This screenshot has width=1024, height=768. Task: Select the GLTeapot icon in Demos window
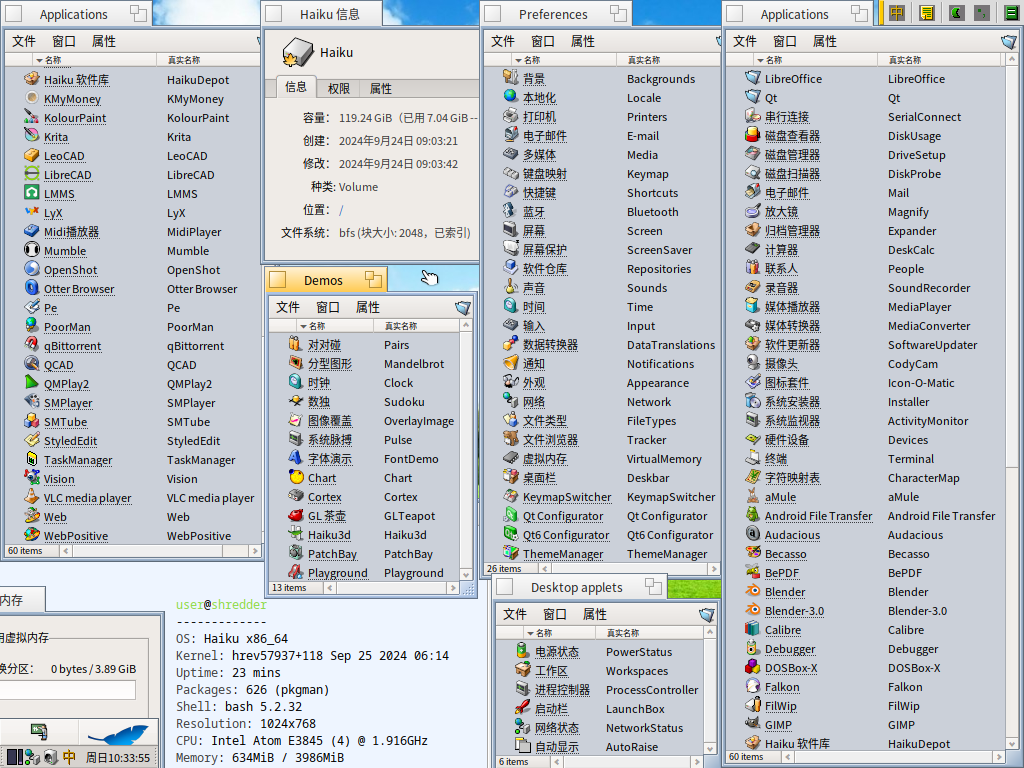coord(296,515)
